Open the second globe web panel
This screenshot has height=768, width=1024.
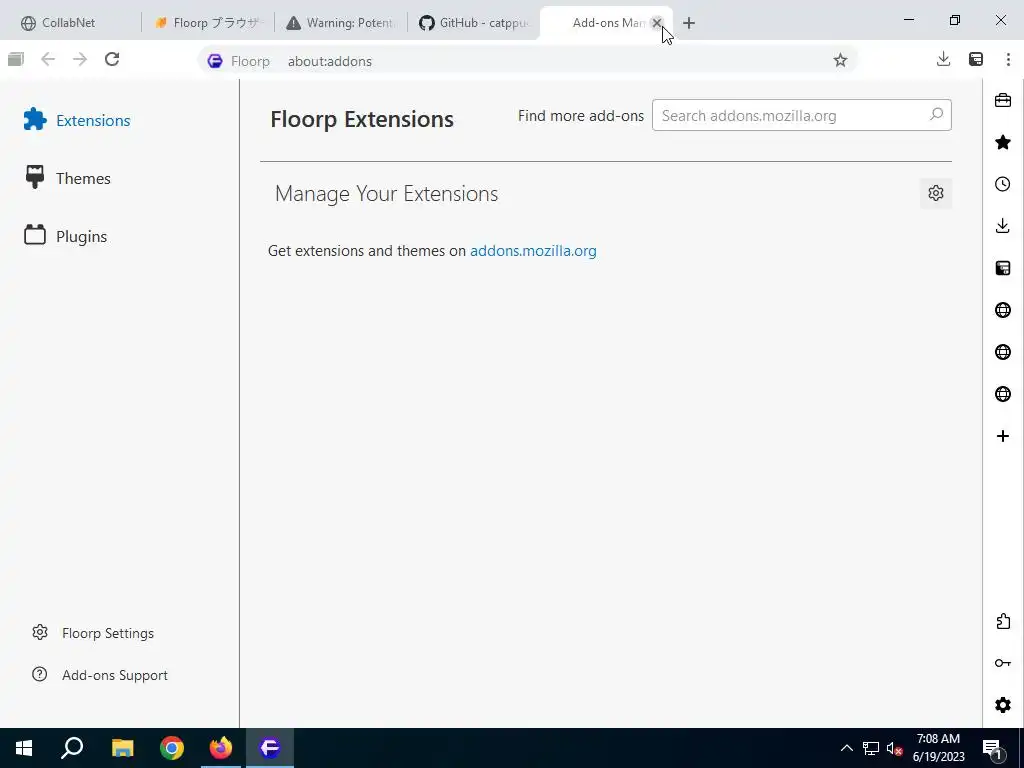click(1003, 352)
